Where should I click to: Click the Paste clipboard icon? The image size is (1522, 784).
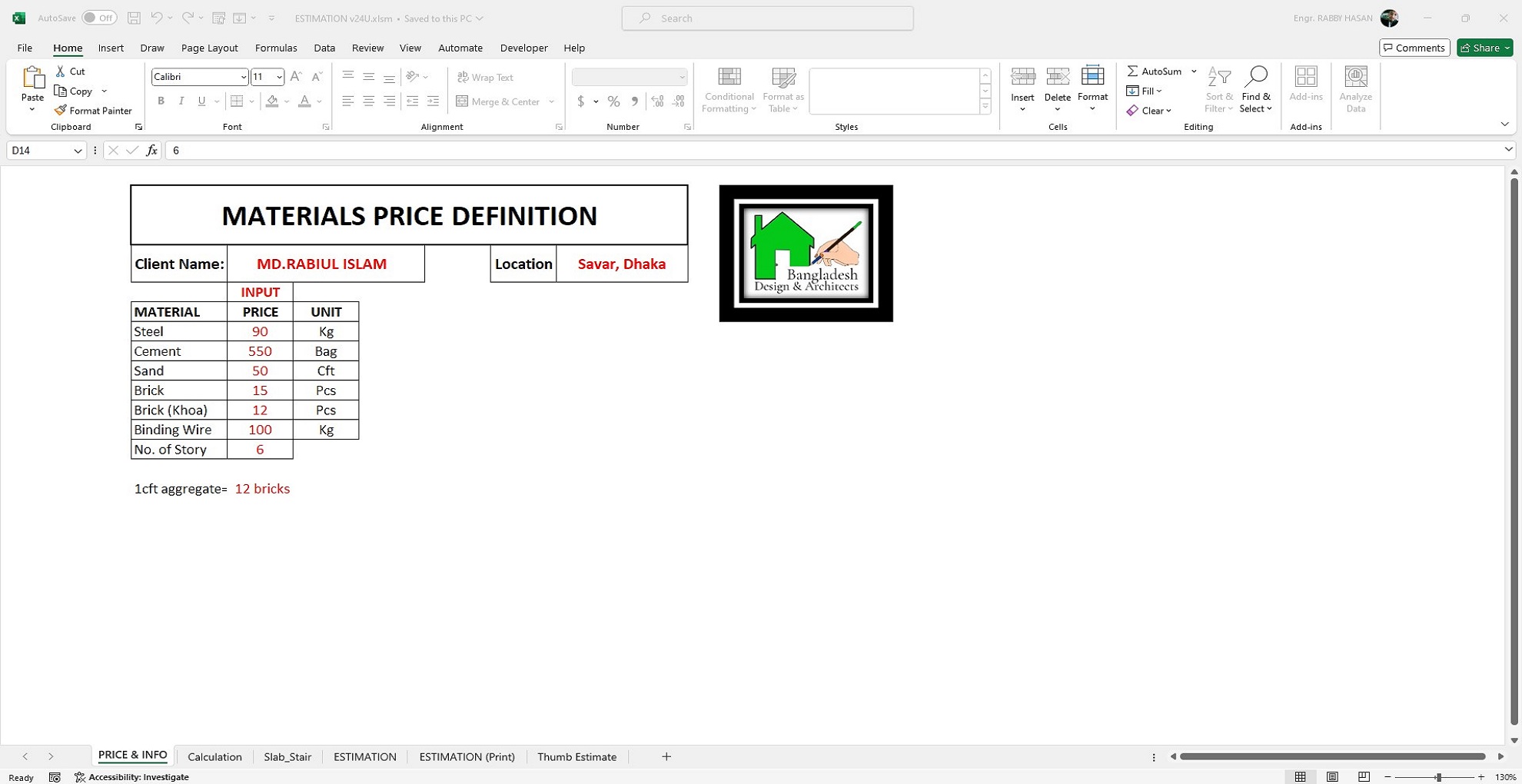click(x=32, y=78)
